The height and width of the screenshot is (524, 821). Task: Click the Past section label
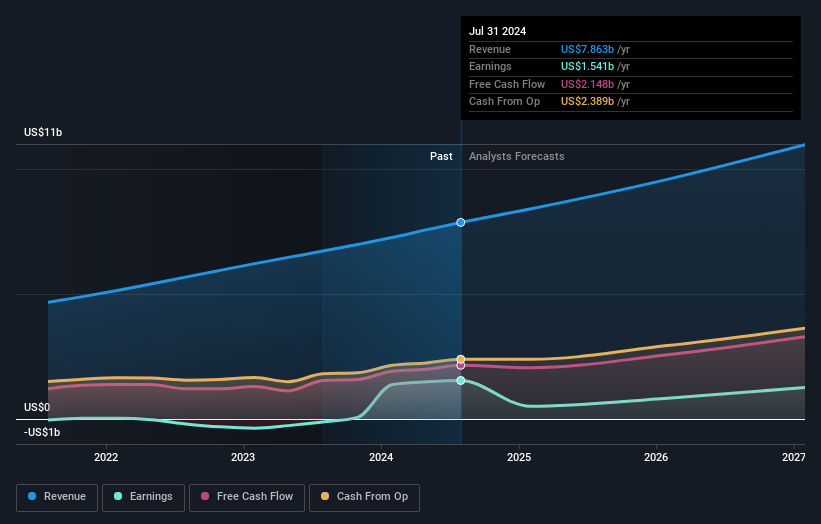pyautogui.click(x=441, y=156)
